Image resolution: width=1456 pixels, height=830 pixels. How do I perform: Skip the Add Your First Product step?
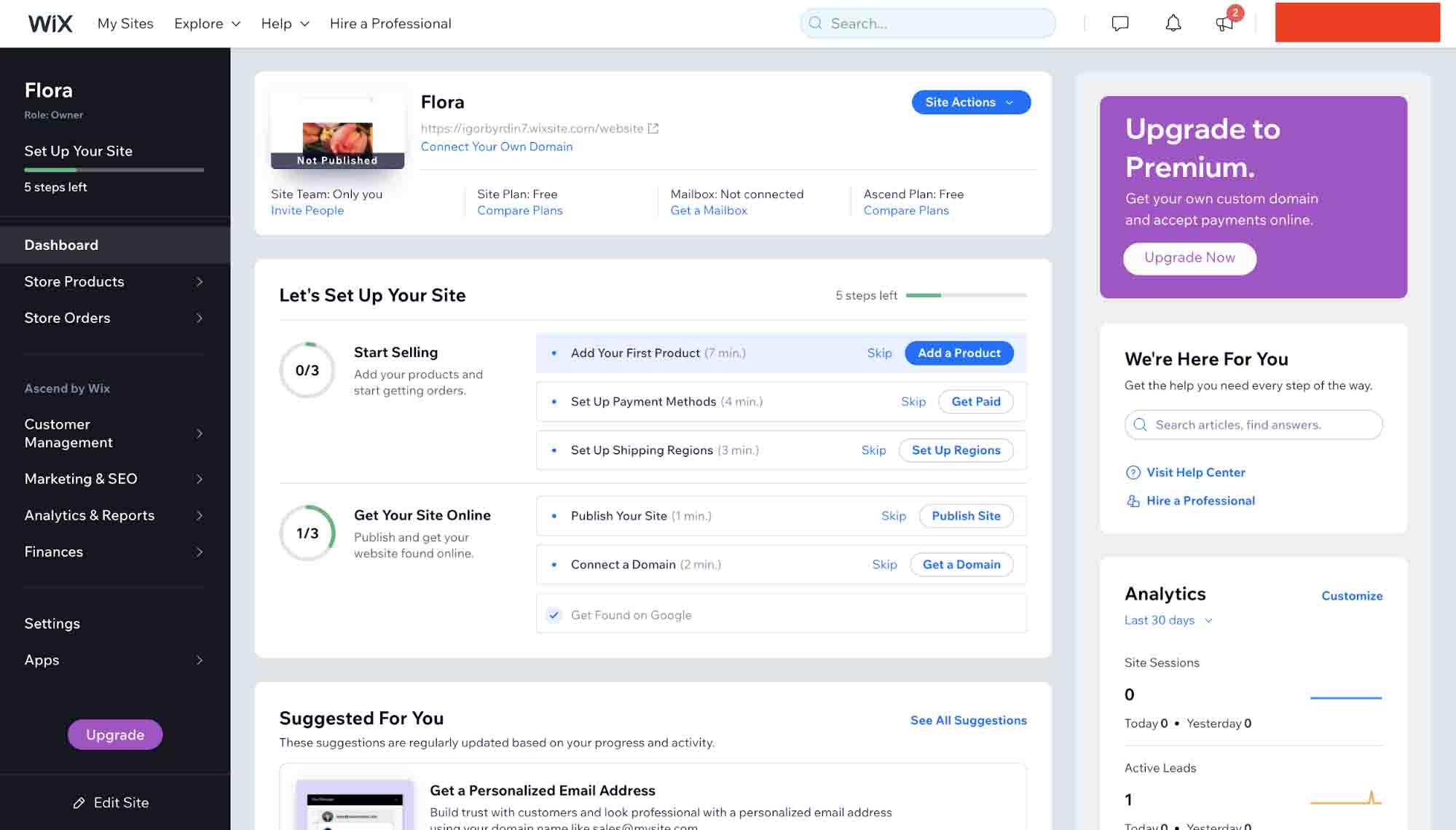coord(879,353)
